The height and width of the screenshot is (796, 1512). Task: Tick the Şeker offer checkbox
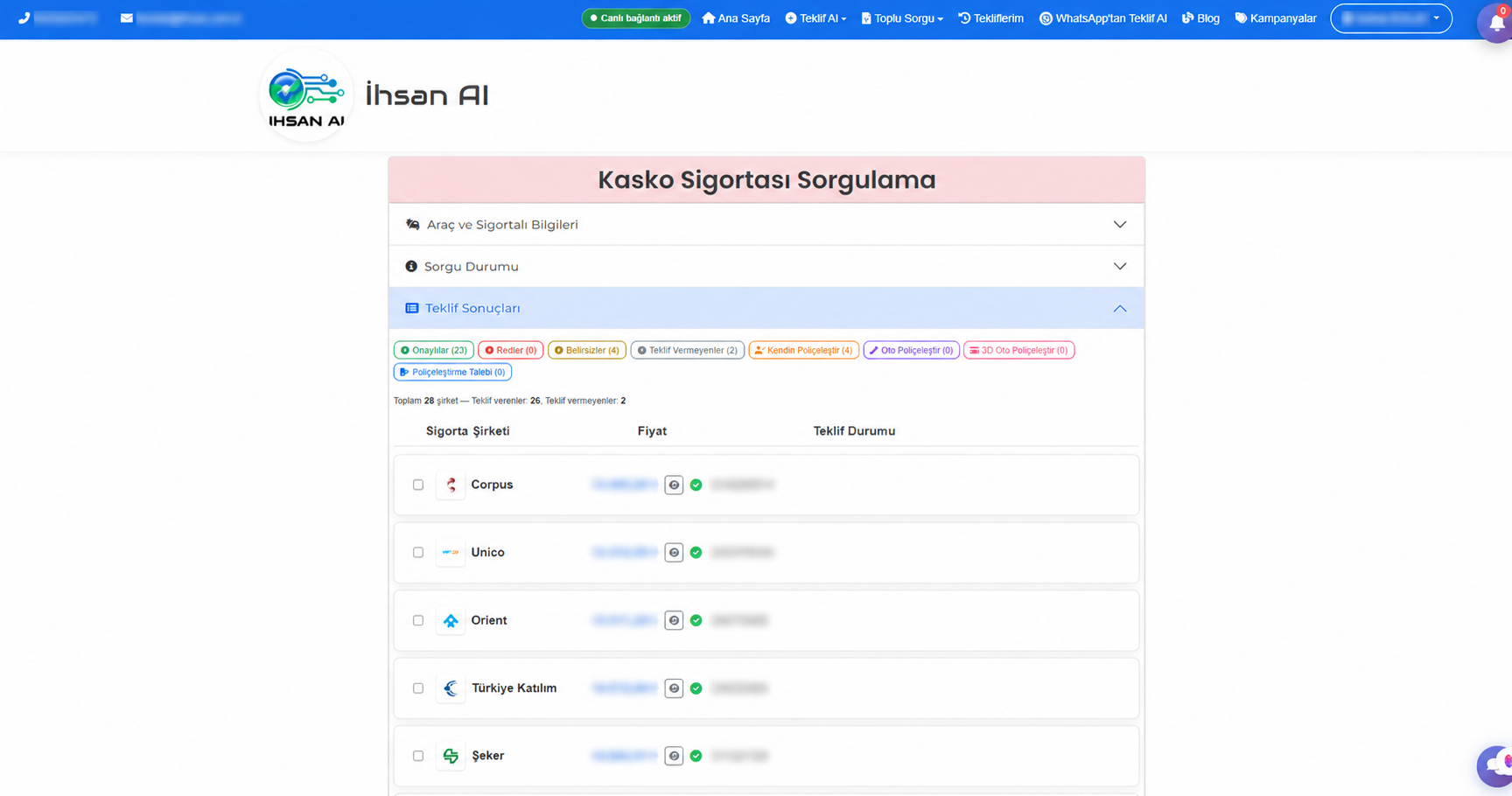pos(418,756)
